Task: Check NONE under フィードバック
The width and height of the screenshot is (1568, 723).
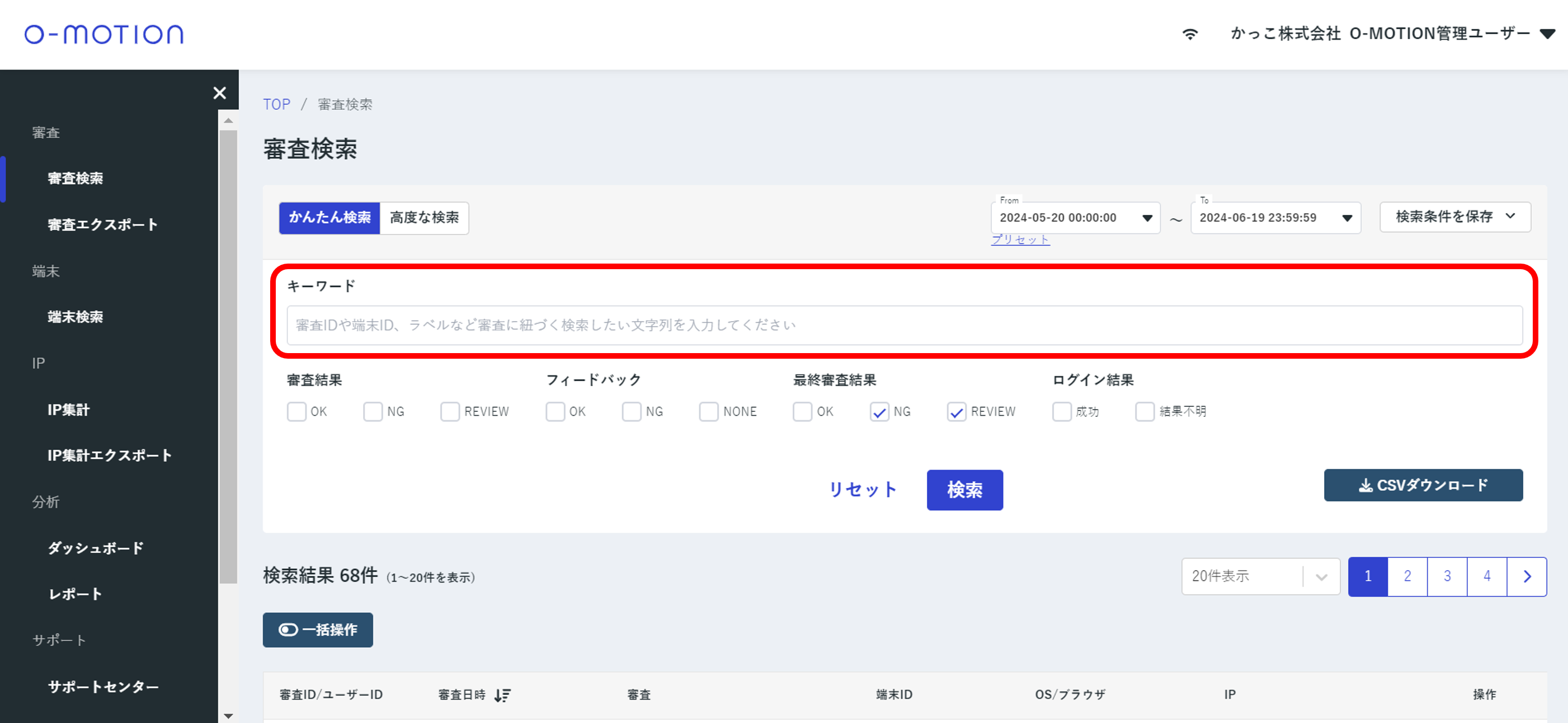Action: (709, 412)
